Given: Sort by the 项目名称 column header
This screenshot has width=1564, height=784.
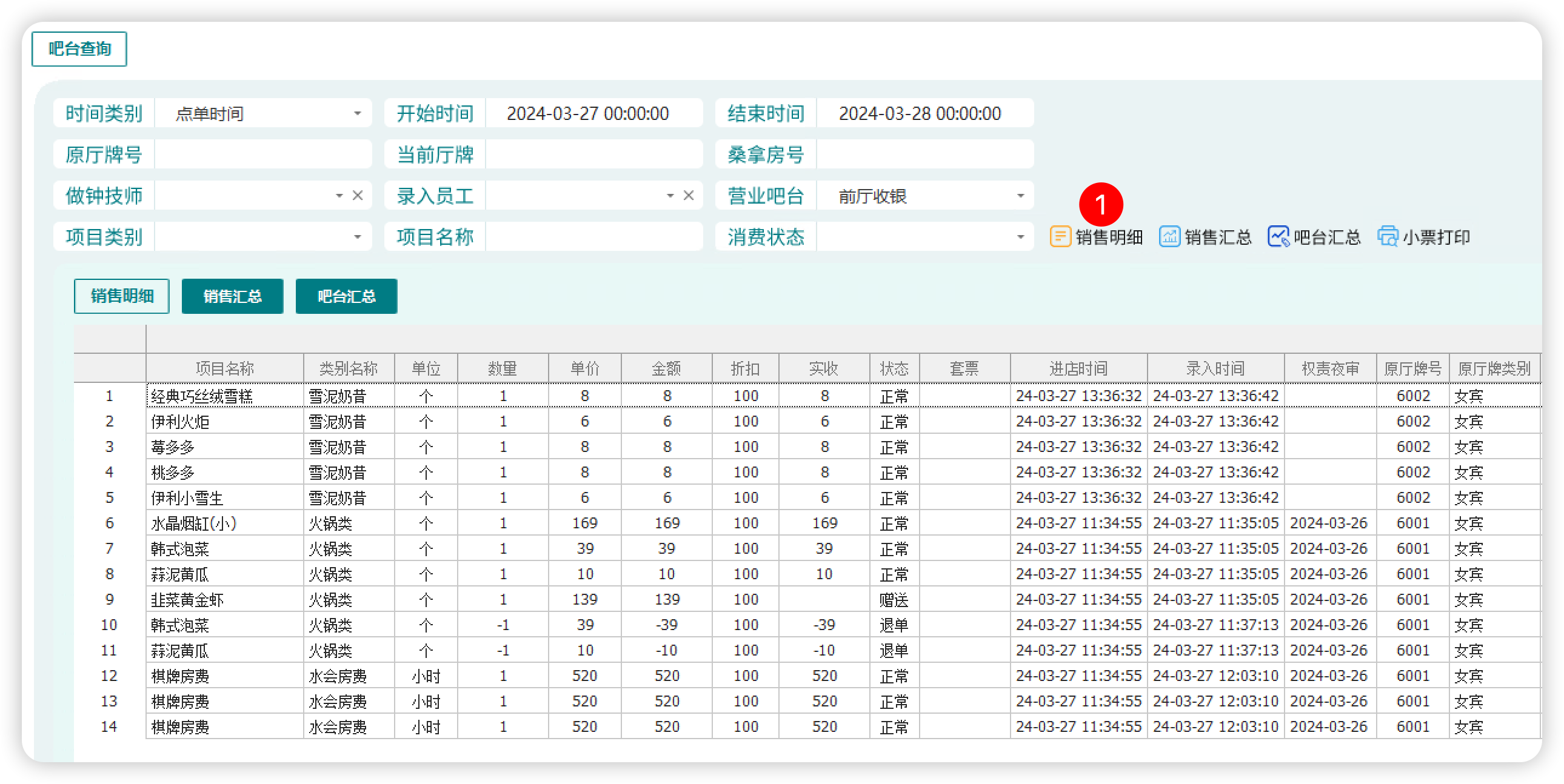Looking at the screenshot, I should point(225,368).
